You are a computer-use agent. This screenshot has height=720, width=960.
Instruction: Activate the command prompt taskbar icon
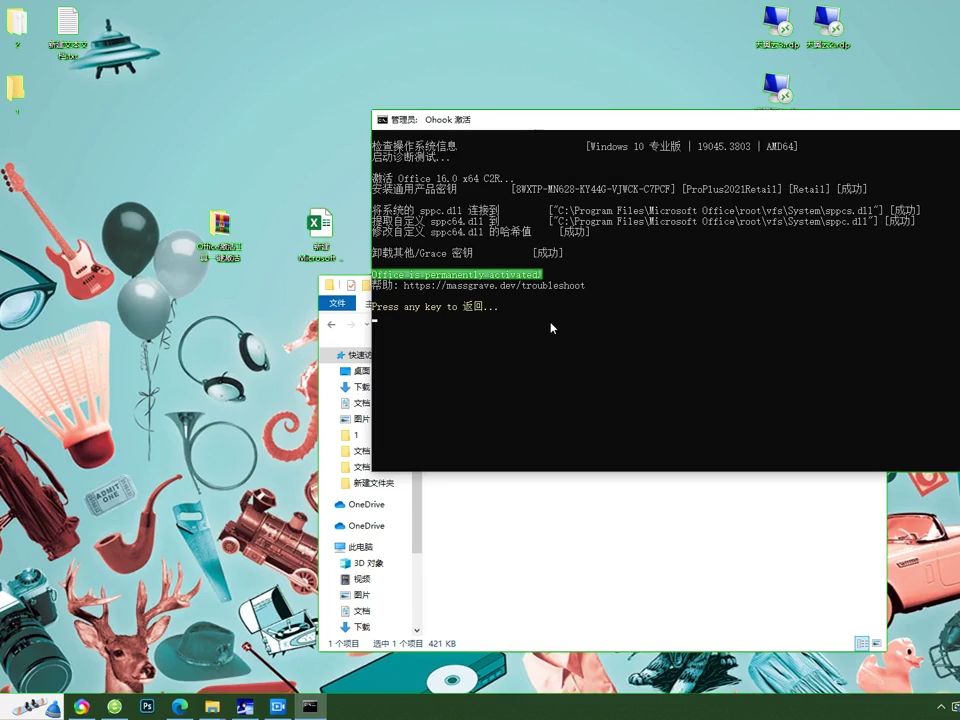coord(310,707)
